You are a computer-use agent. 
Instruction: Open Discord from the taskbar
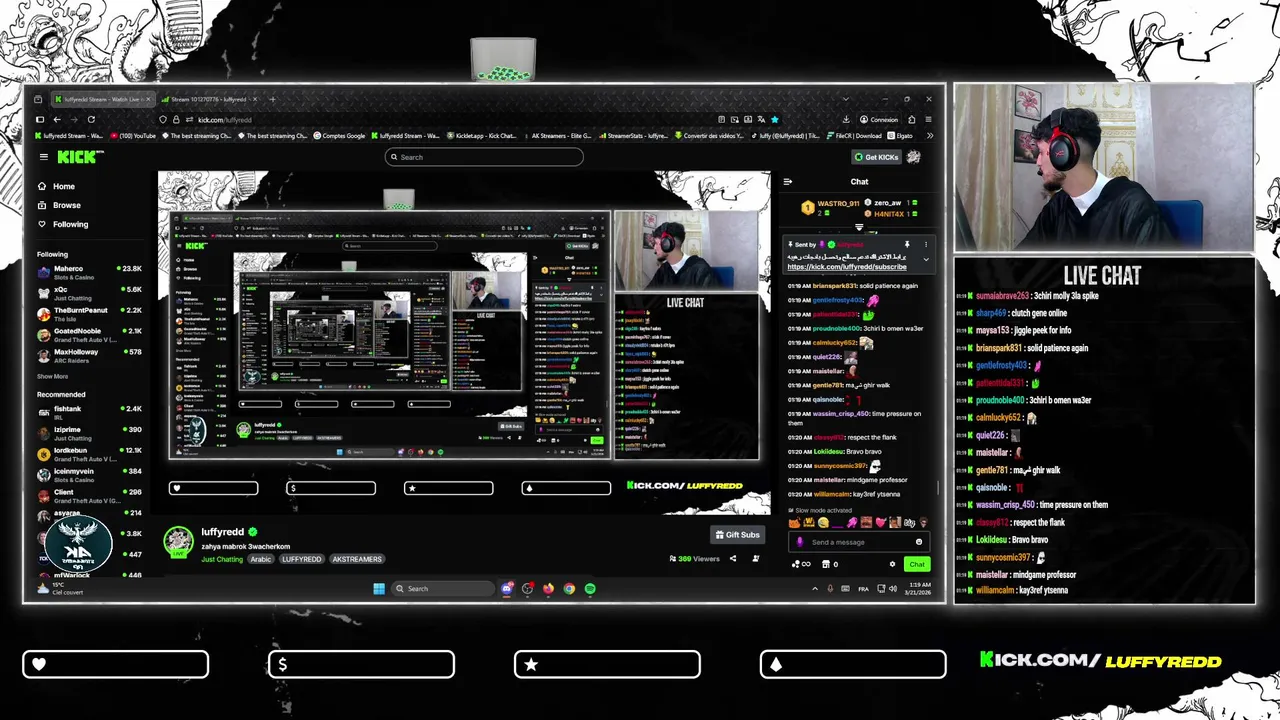(506, 589)
